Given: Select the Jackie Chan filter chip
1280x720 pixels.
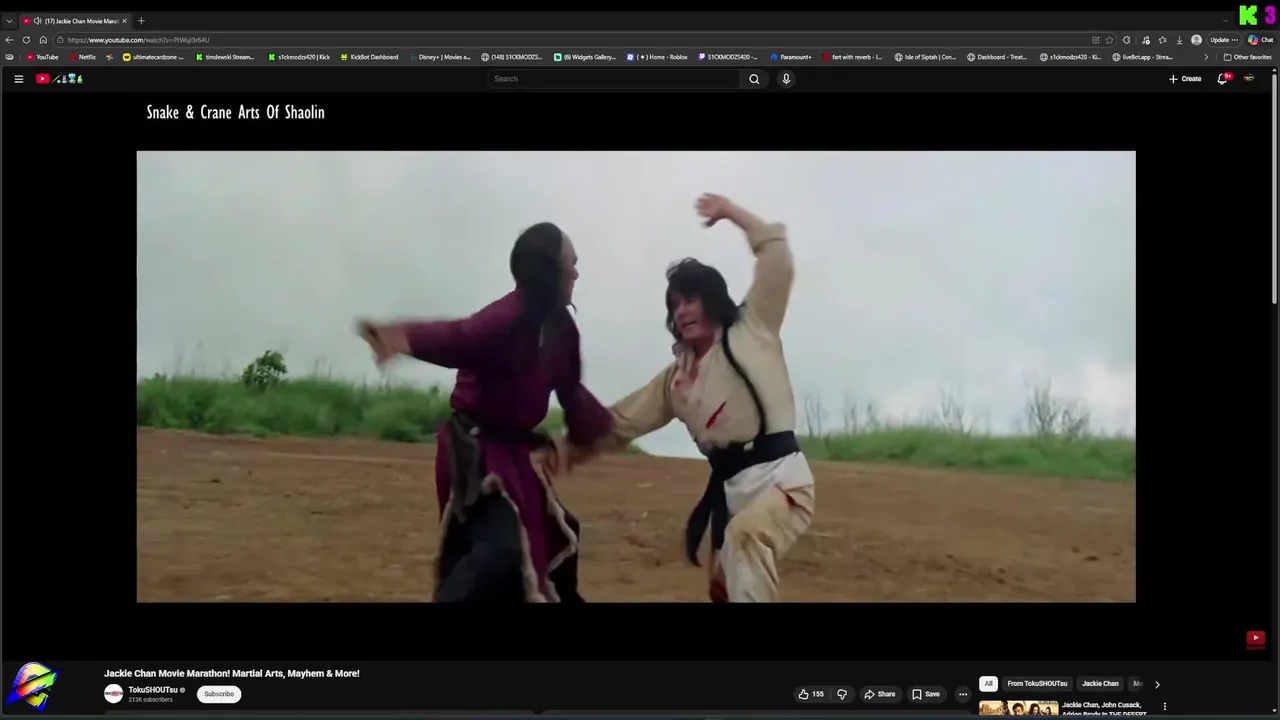Looking at the screenshot, I should click(x=1100, y=684).
